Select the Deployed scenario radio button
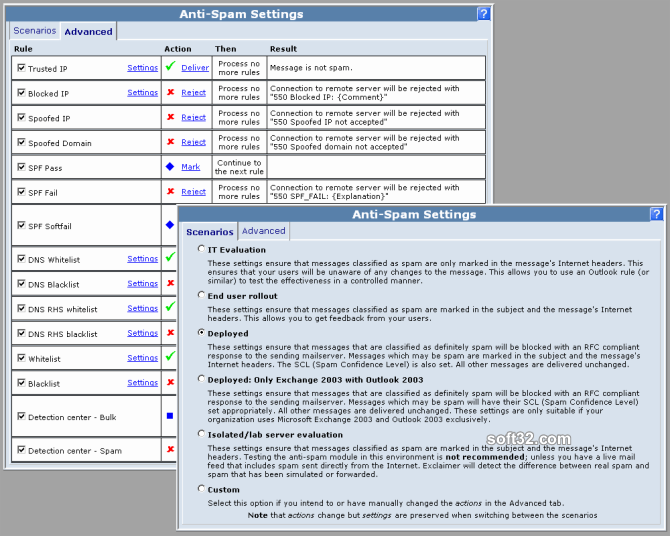This screenshot has width=670, height=536. [201, 333]
